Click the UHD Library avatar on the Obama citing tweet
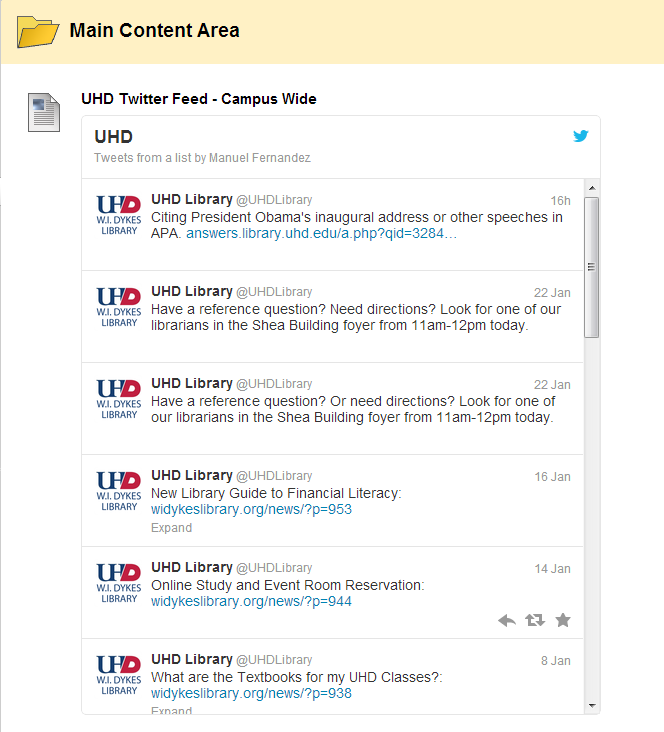 click(119, 215)
